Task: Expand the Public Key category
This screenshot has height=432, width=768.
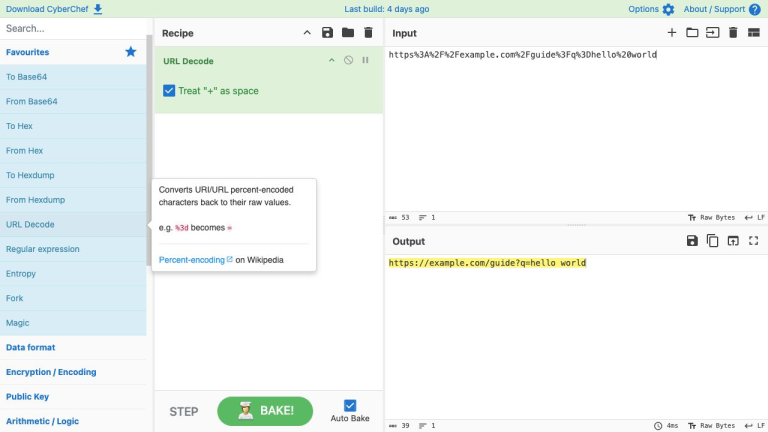Action: point(73,396)
